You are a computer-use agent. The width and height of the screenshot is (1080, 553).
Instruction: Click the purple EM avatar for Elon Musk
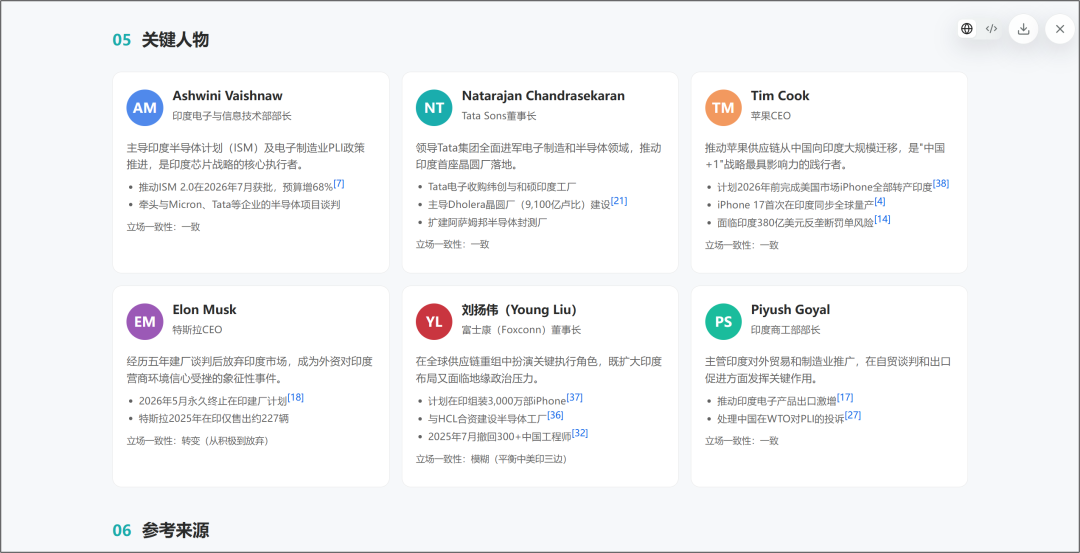145,322
